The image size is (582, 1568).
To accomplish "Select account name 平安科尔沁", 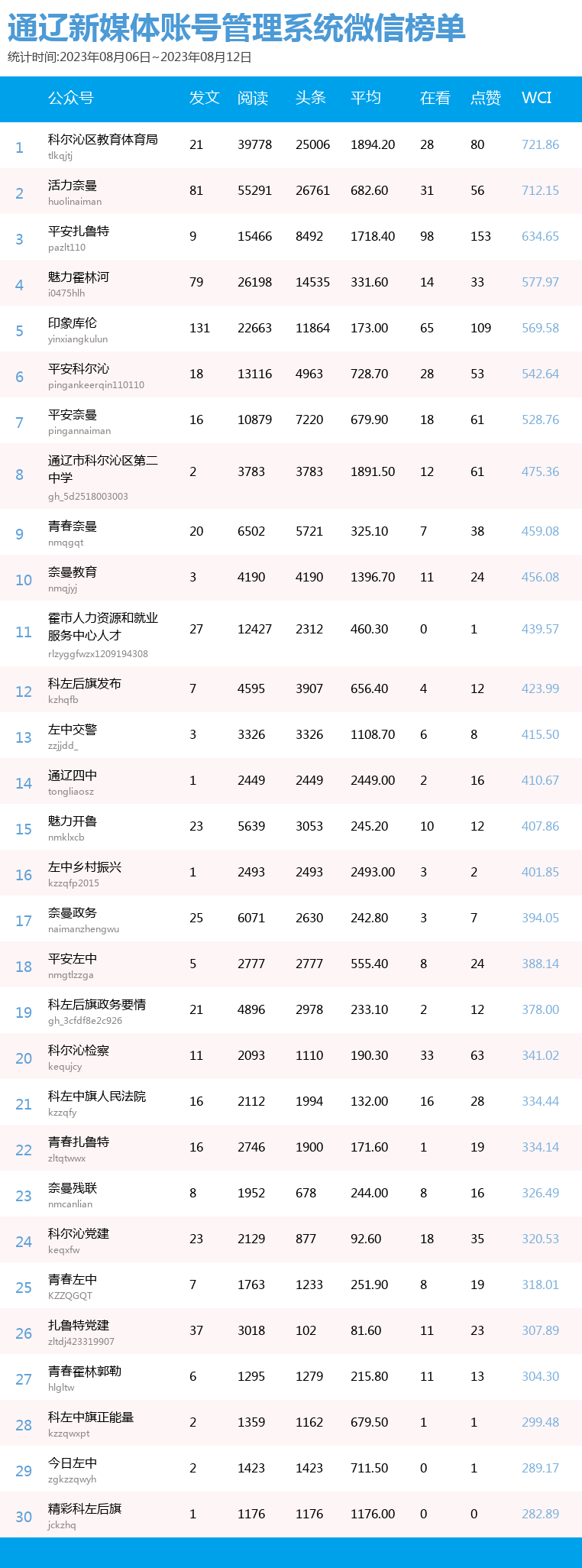I will tap(79, 368).
